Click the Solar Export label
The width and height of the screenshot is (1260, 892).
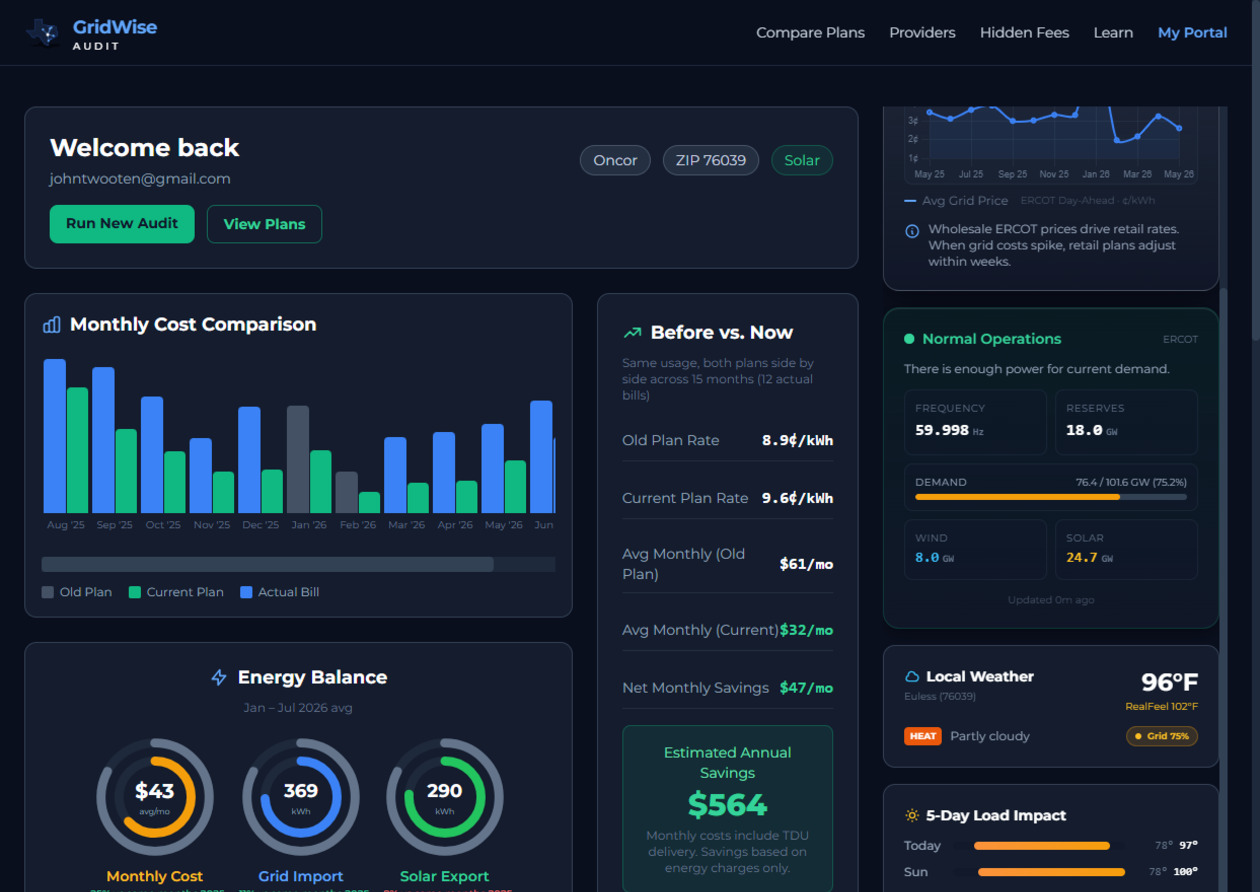(445, 876)
